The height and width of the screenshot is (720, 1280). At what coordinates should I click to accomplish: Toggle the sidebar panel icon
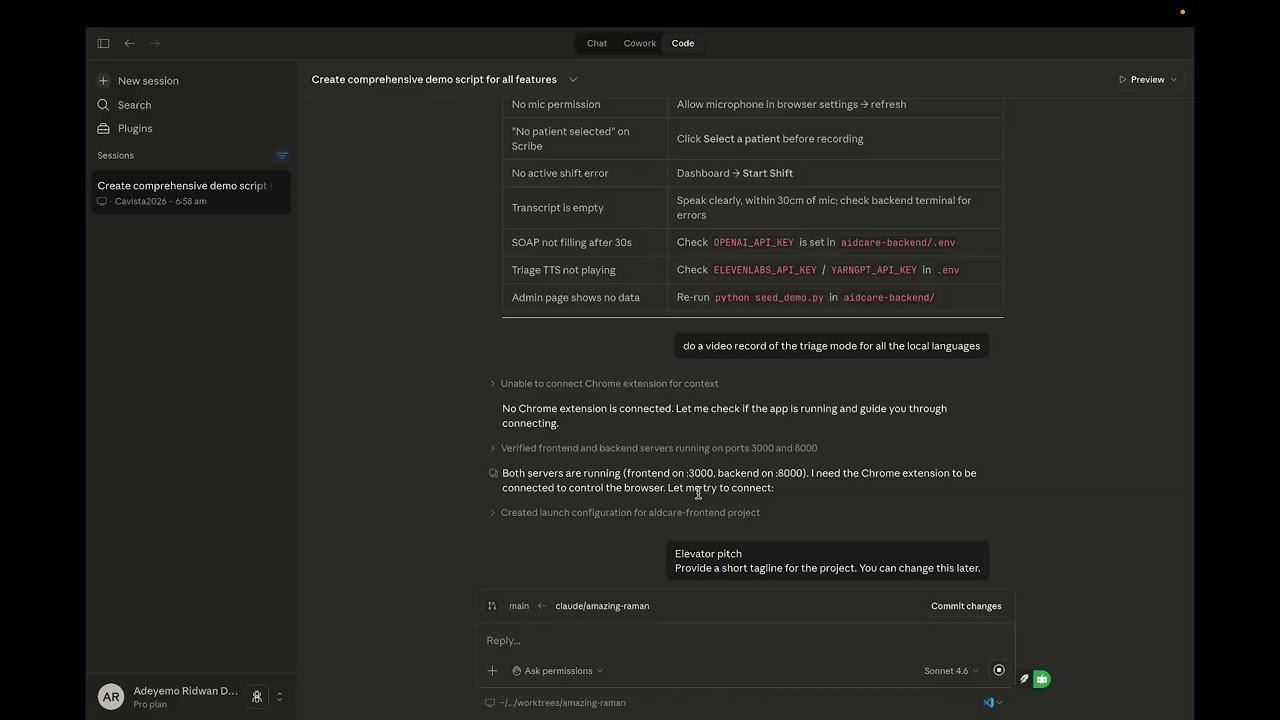pos(103,43)
